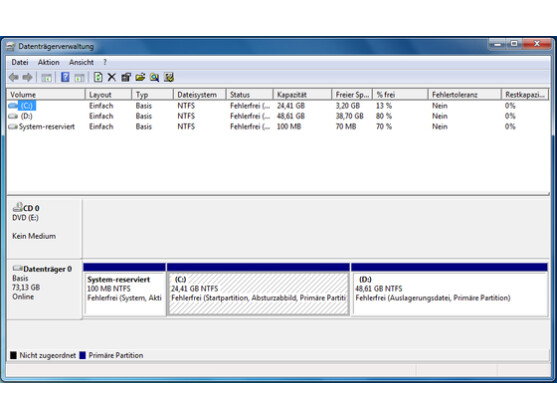This screenshot has width=557, height=418.
Task: Sort by the Fehlertoleranz column header
Action: tap(465, 95)
